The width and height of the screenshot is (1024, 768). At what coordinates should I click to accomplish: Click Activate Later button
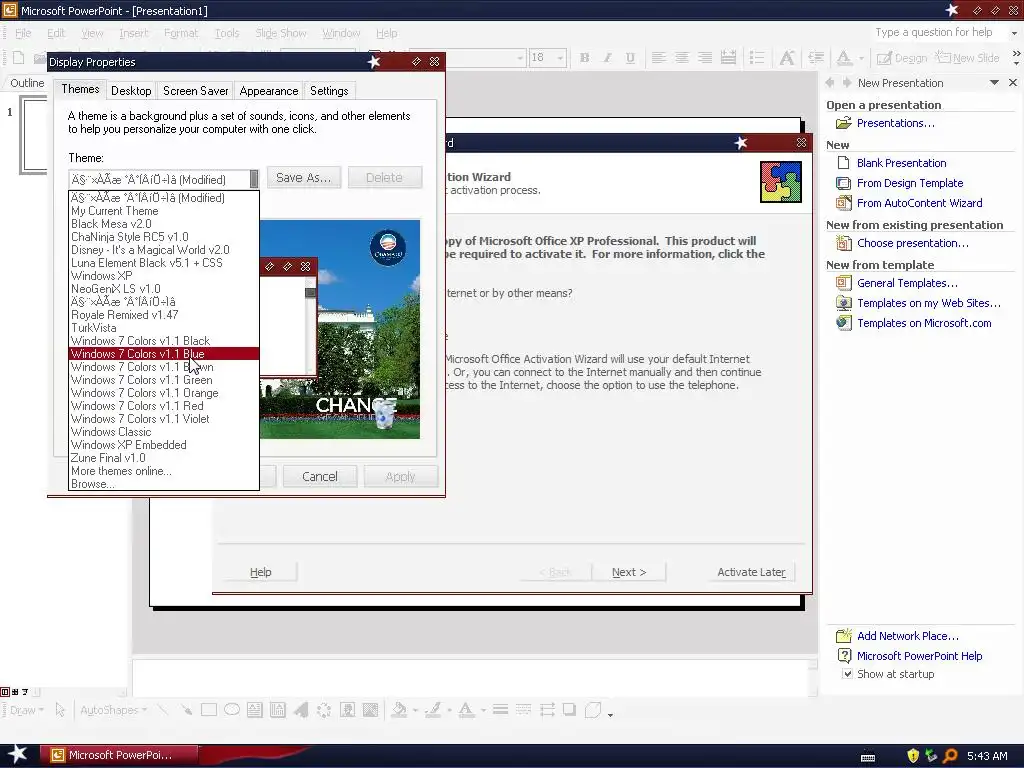[x=752, y=572]
